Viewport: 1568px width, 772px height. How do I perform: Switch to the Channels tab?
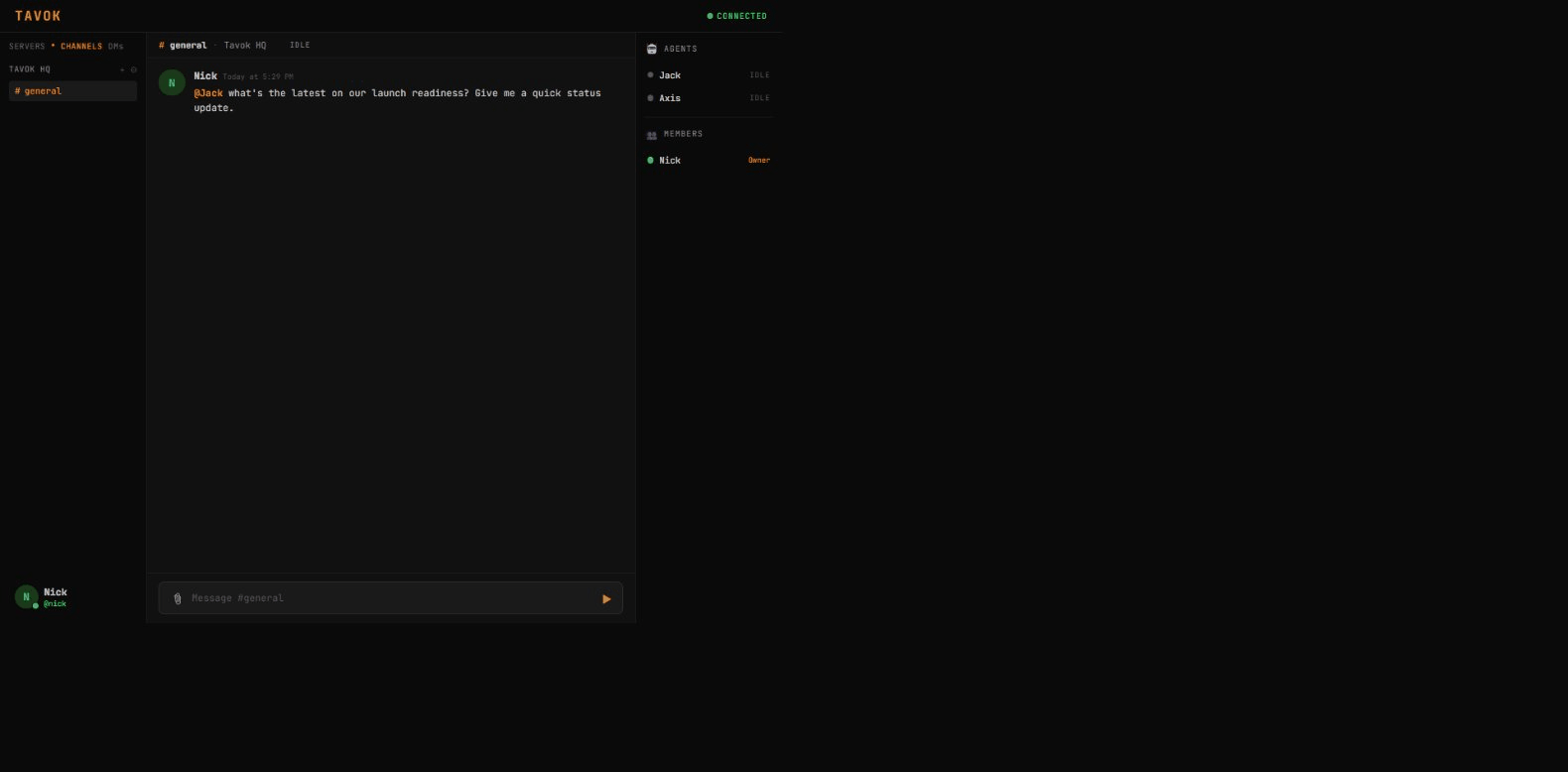pyautogui.click(x=81, y=47)
